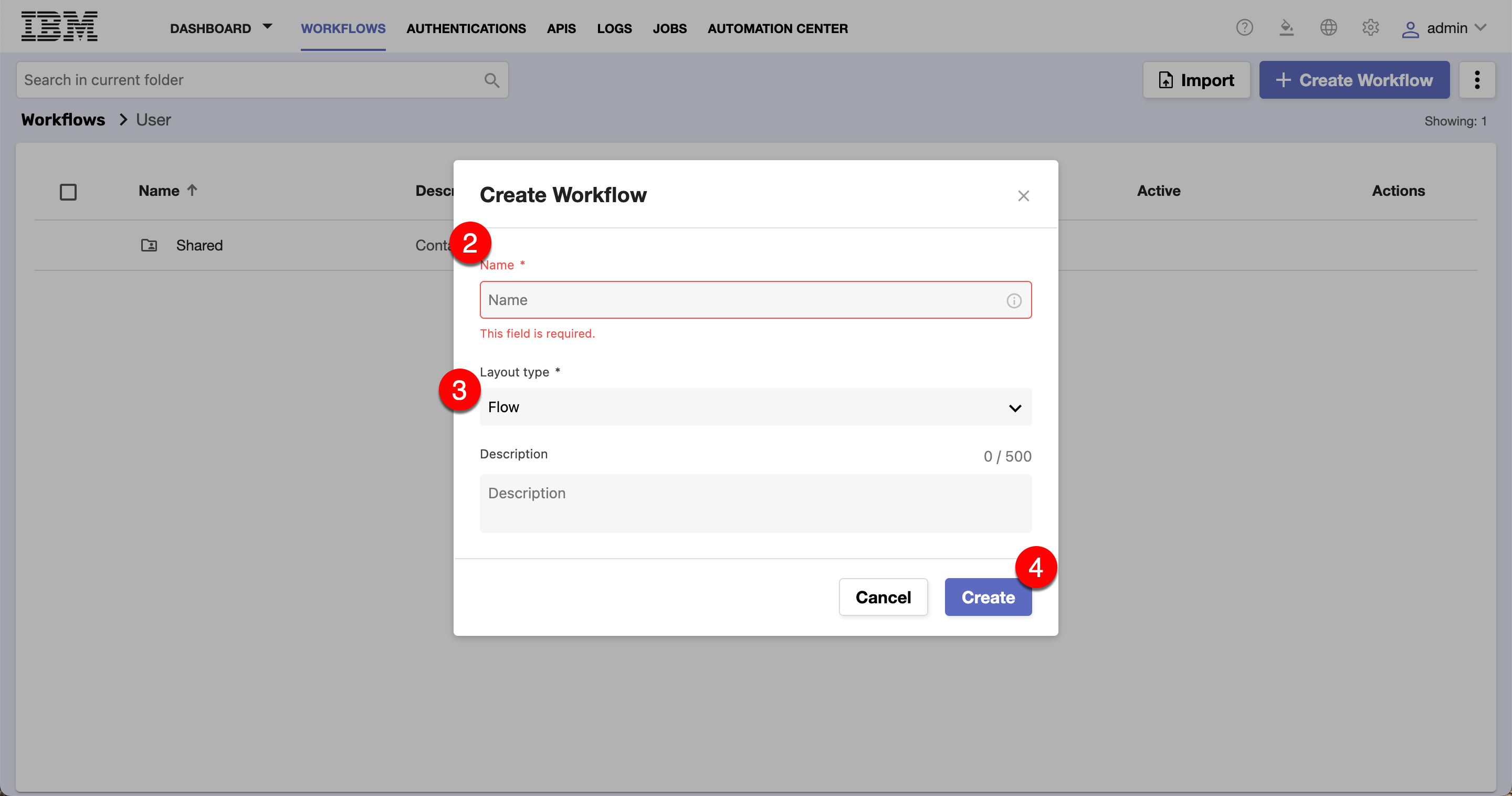This screenshot has width=1512, height=796.
Task: Click the Create button in dialog
Action: [988, 597]
